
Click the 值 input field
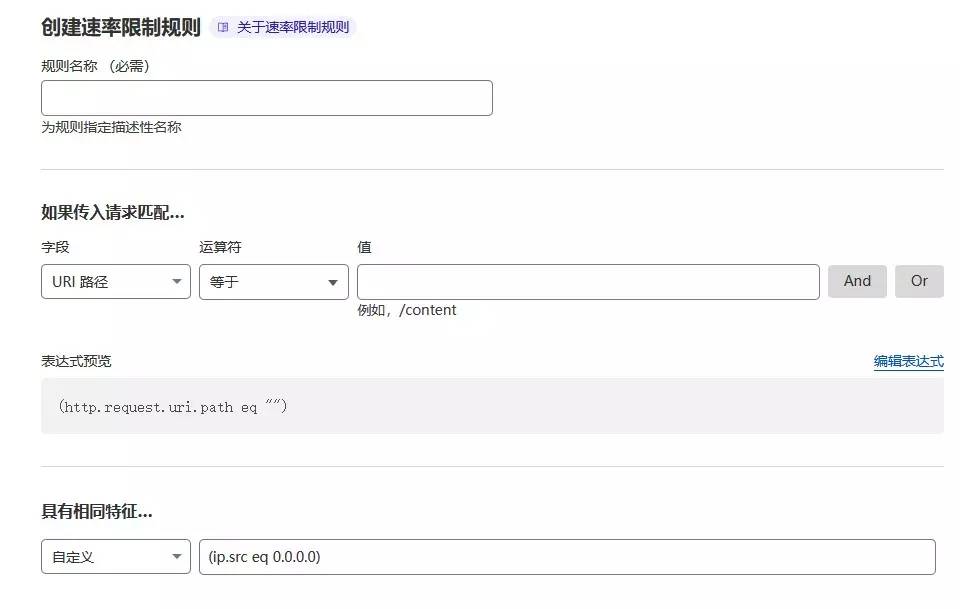588,281
